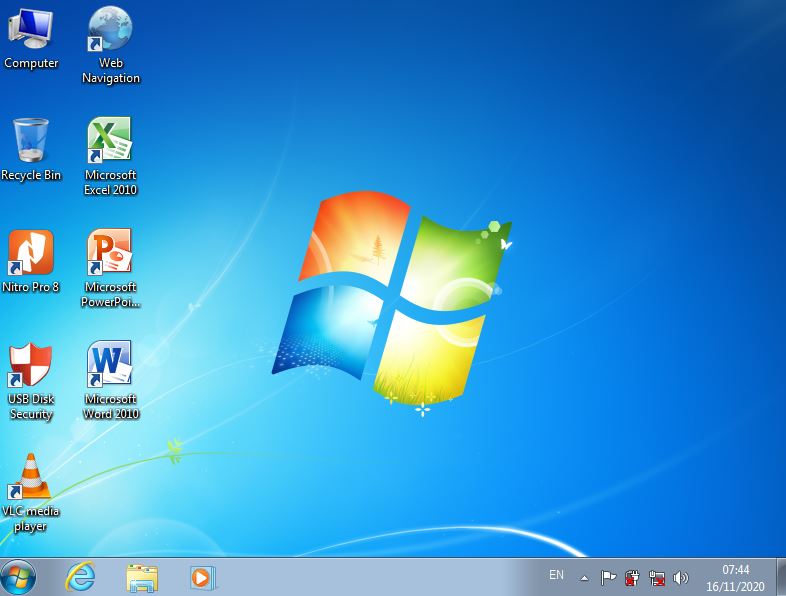Select the Nitro Pro 8 shortcut

[x=31, y=261]
